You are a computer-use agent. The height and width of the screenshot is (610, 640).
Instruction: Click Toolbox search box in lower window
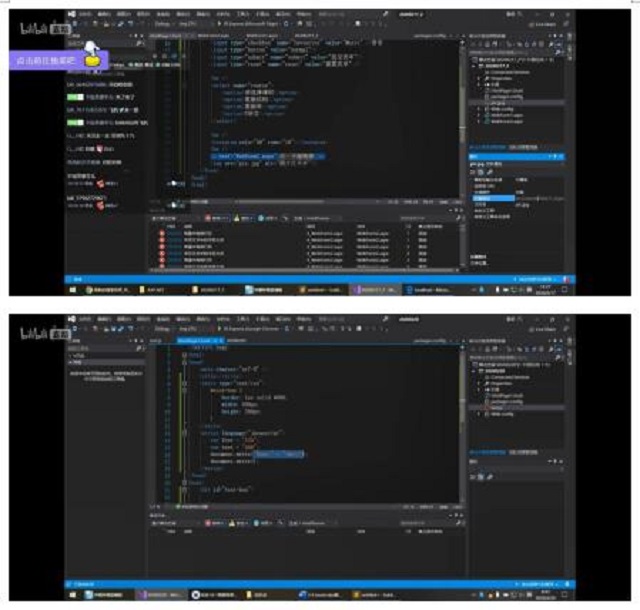point(106,348)
